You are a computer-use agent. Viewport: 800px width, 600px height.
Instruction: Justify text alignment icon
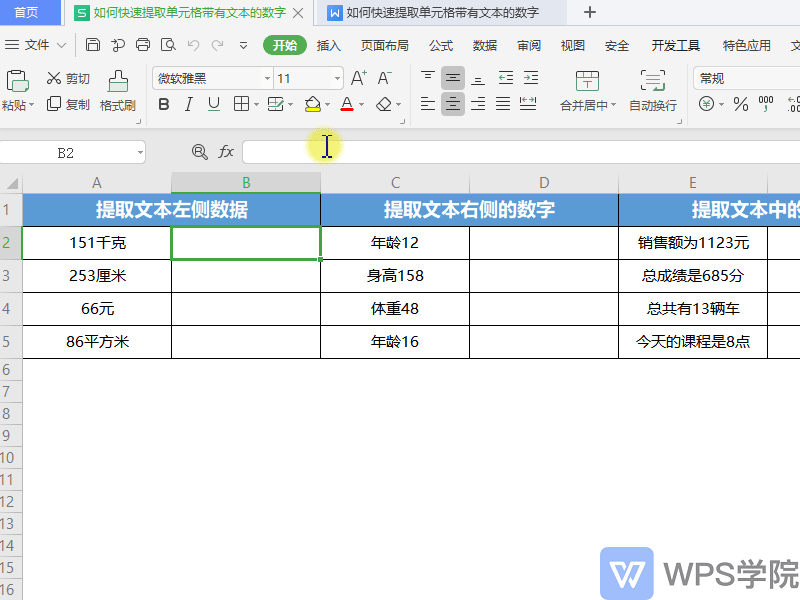tap(503, 104)
